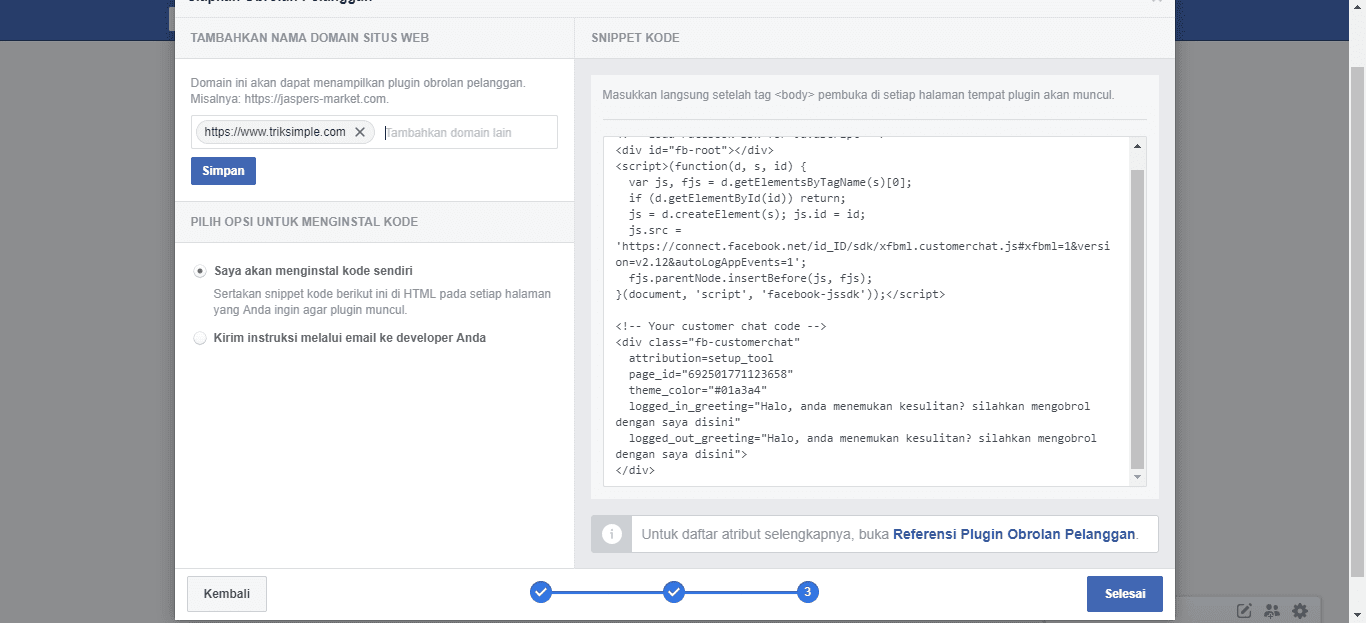Click the TAMBAHKAN NAMA DOMAIN SITUS WEB heading
This screenshot has width=1366, height=623.
tap(310, 38)
